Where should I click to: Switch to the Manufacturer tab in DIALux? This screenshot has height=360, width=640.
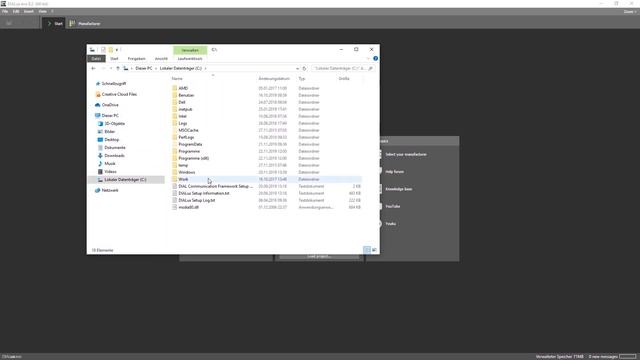[x=85, y=24]
